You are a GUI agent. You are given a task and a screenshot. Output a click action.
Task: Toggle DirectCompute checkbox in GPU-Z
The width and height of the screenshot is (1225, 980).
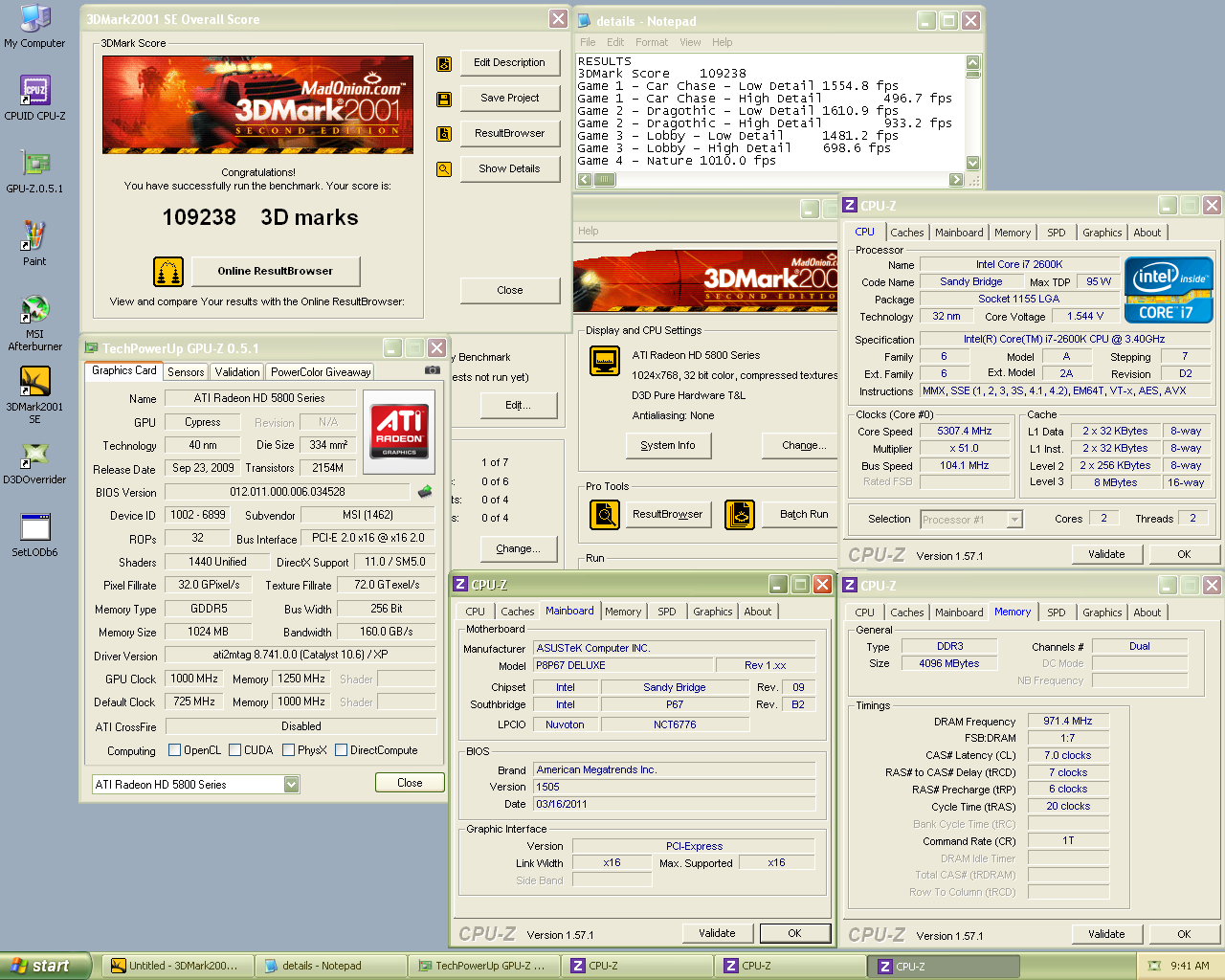(x=341, y=750)
